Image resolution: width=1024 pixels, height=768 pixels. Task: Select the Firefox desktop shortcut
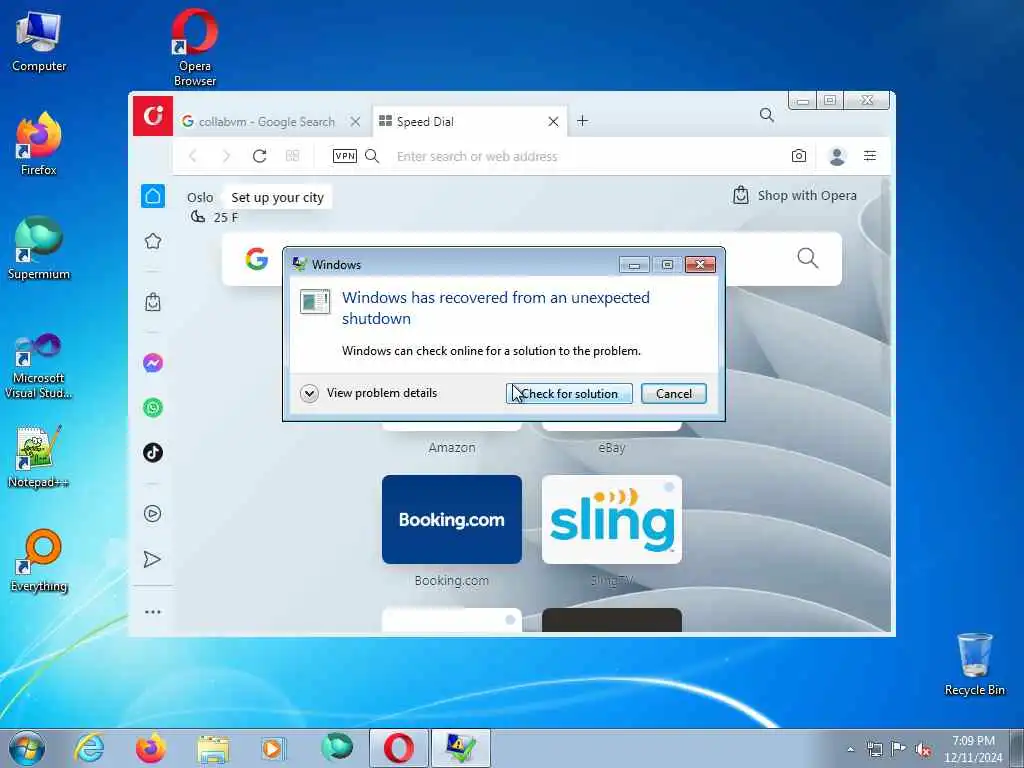(39, 144)
